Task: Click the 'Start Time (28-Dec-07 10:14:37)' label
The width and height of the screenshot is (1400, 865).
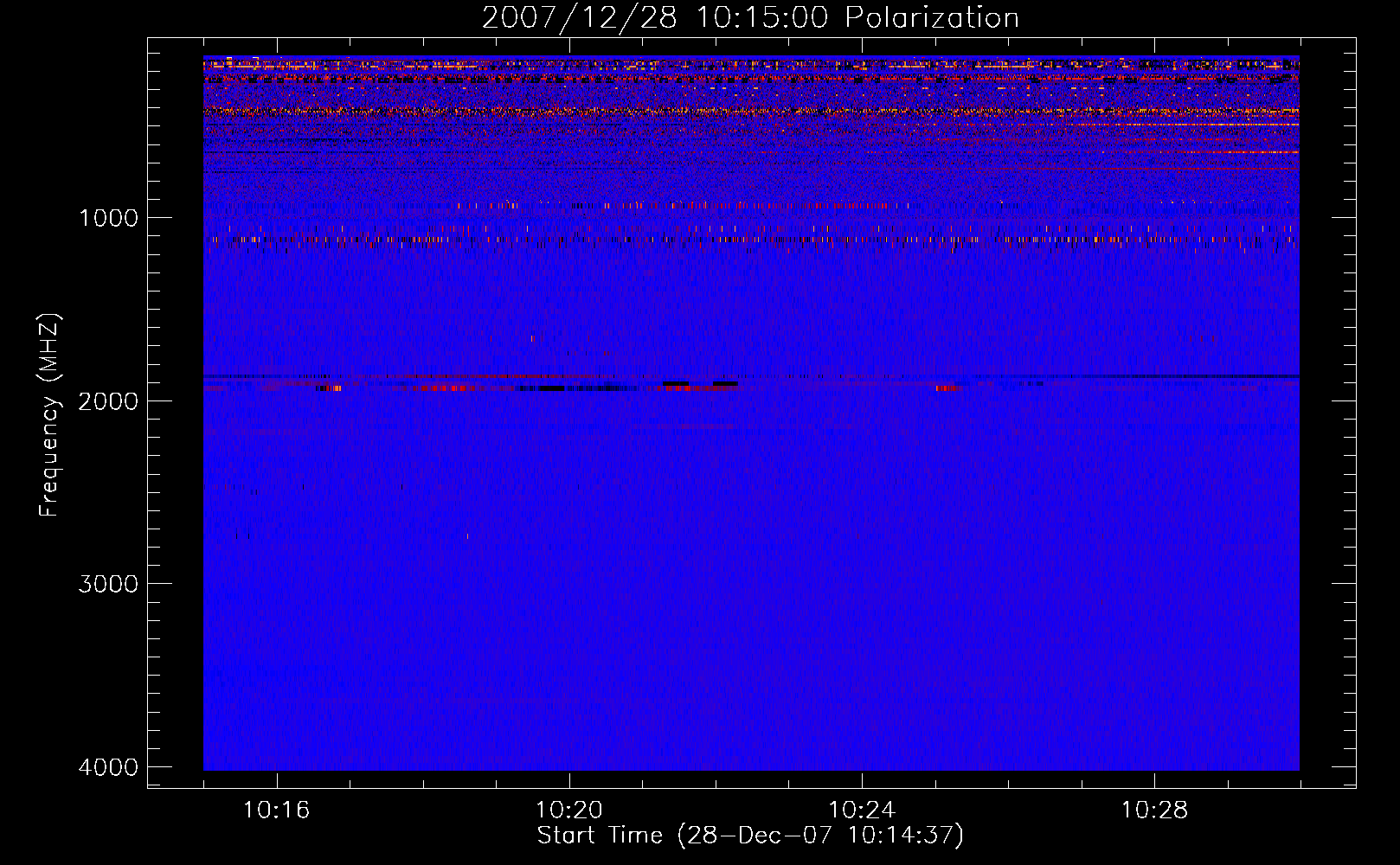Action: point(750,836)
